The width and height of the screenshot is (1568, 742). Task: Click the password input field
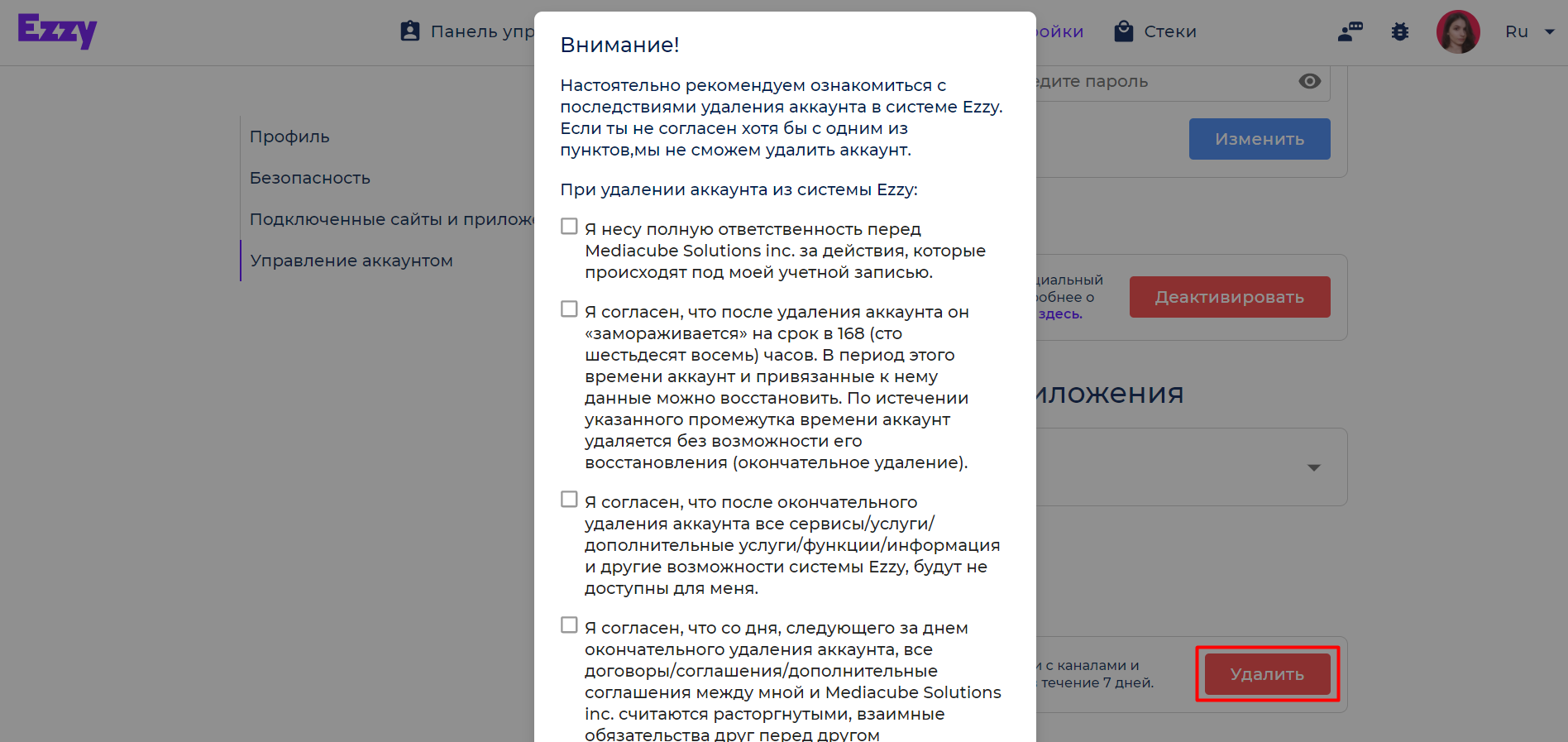1183,81
